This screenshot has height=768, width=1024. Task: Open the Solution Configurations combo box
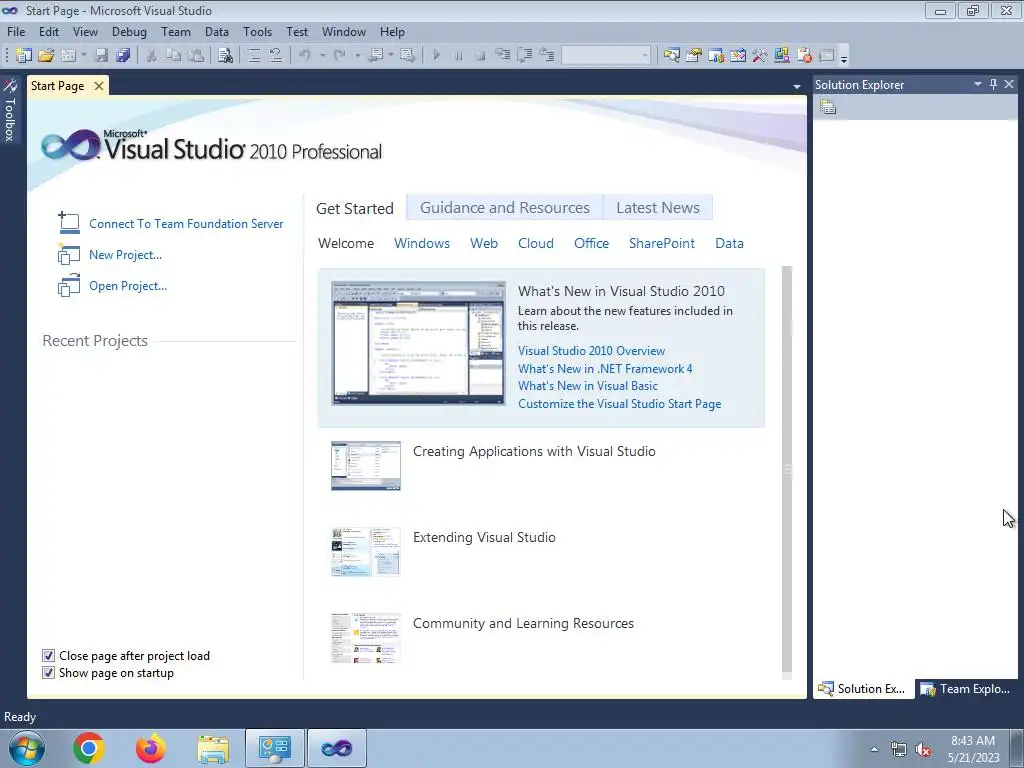tap(606, 56)
